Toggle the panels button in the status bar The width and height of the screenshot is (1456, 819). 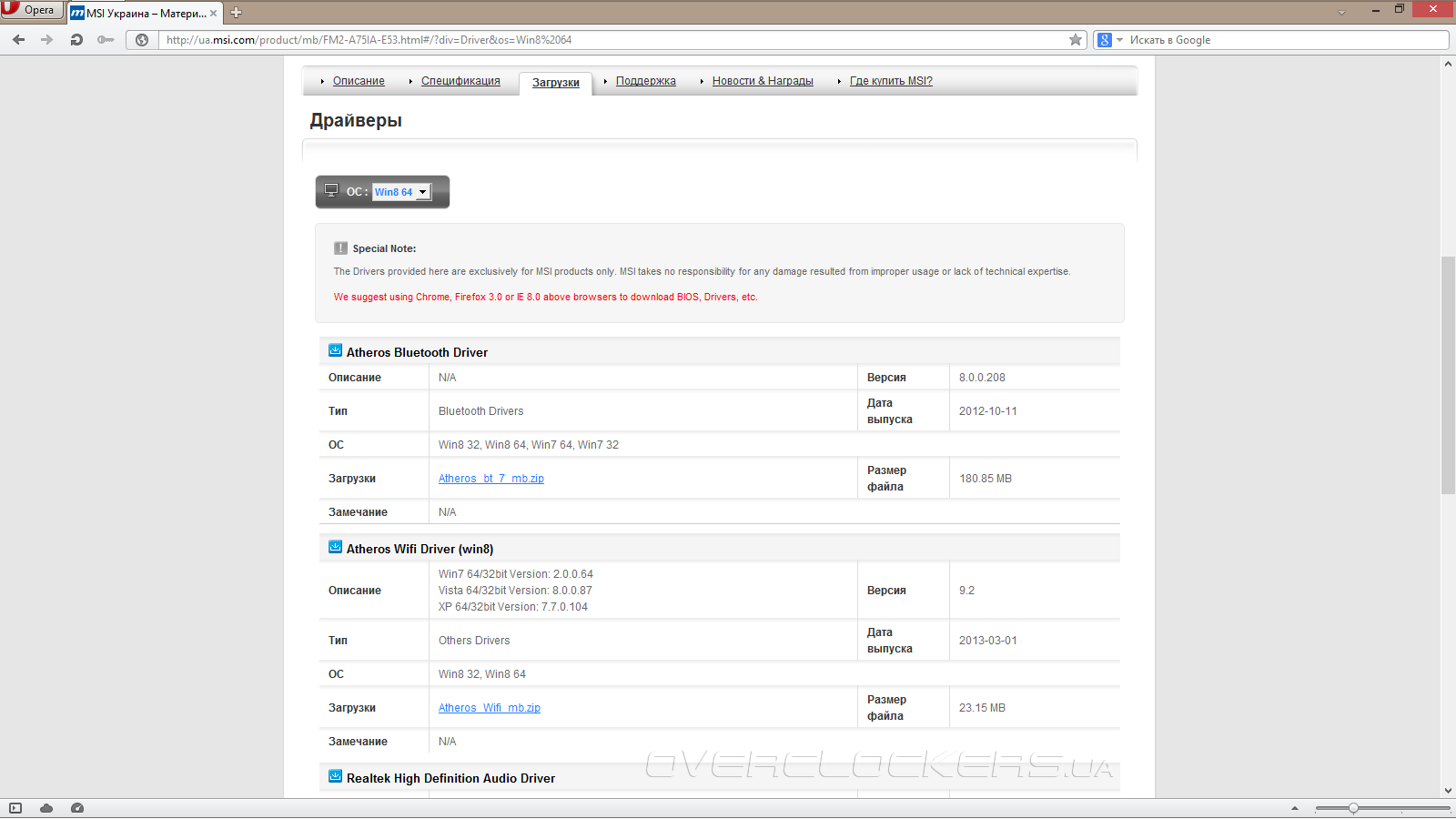[15, 808]
